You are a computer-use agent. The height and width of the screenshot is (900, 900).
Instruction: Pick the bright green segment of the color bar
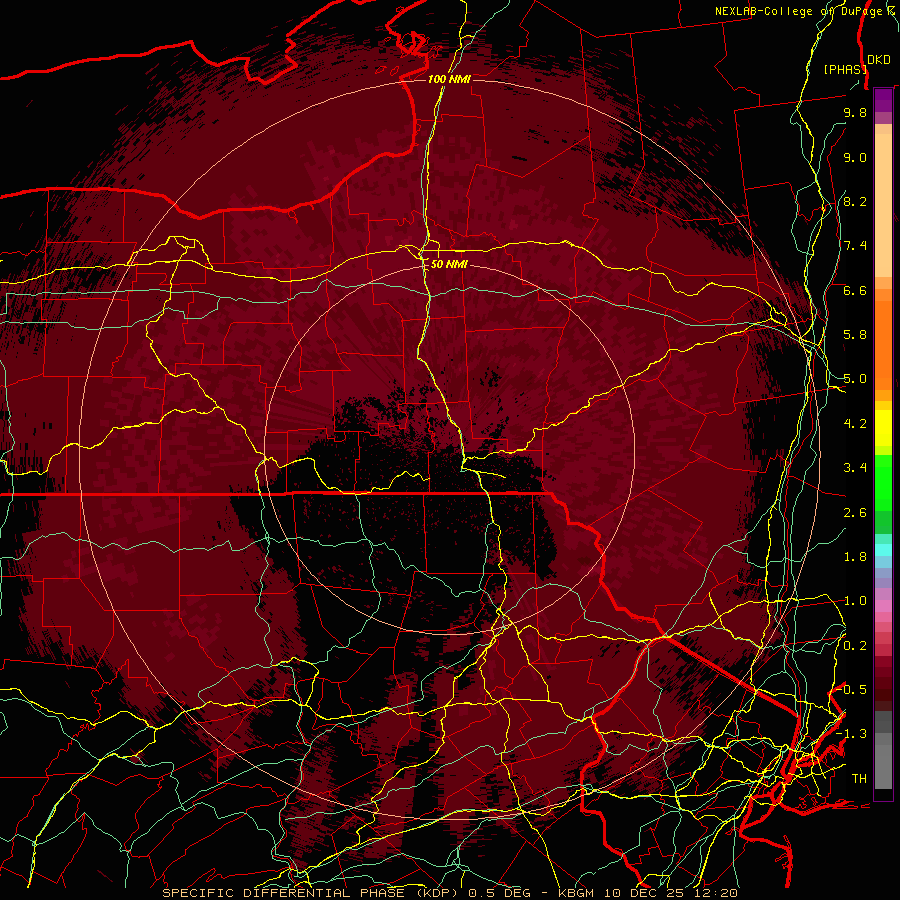883,484
